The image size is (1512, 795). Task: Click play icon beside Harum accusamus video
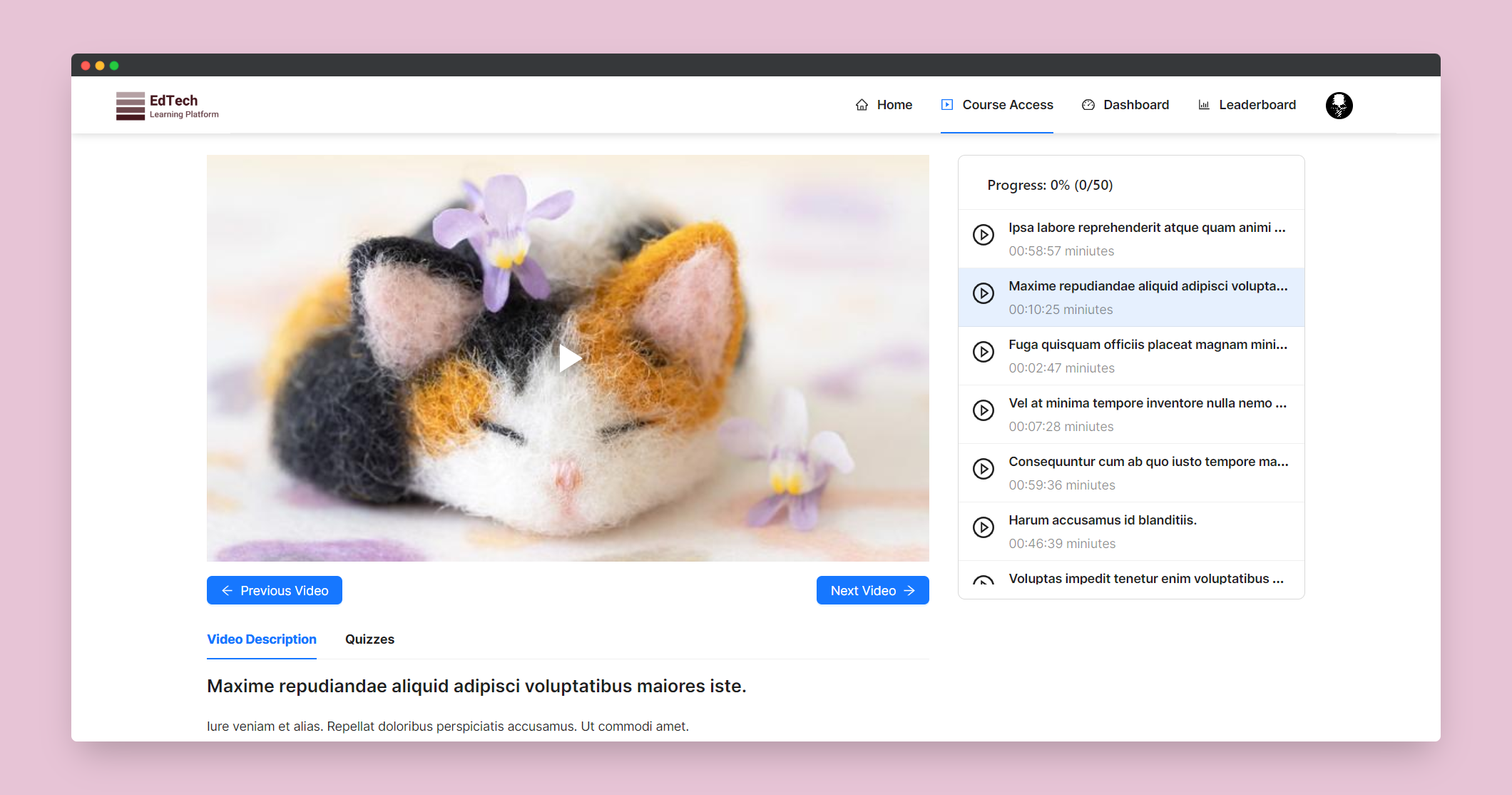[x=984, y=527]
